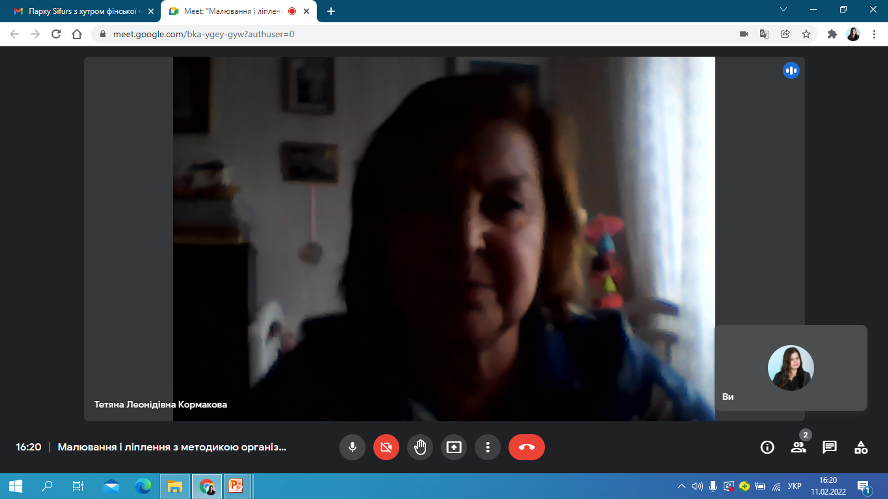Viewport: 888px width, 499px height.
Task: Open the more options menu in Meet
Action: 488,447
